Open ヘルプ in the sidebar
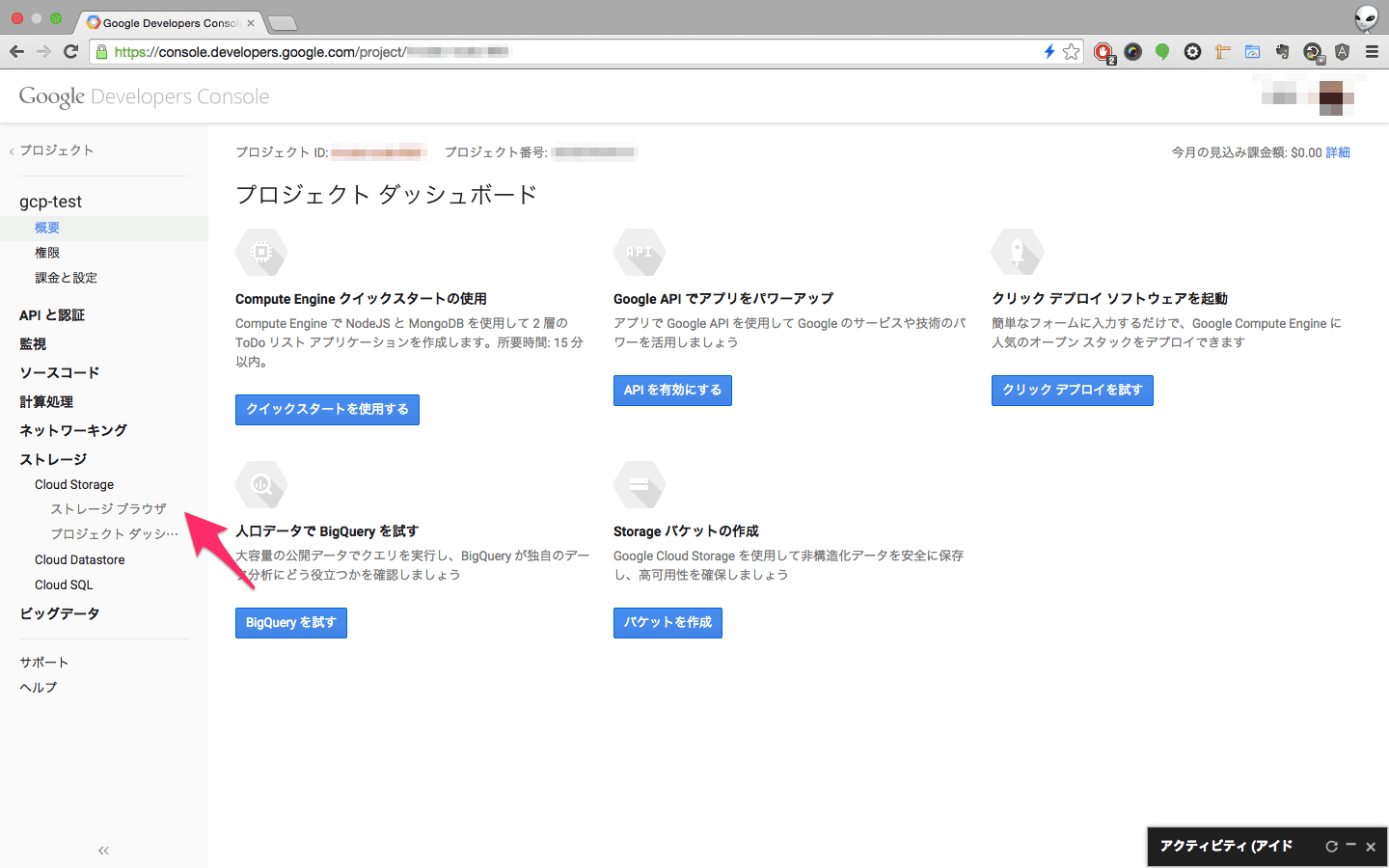This screenshot has width=1389, height=868. coord(38,688)
